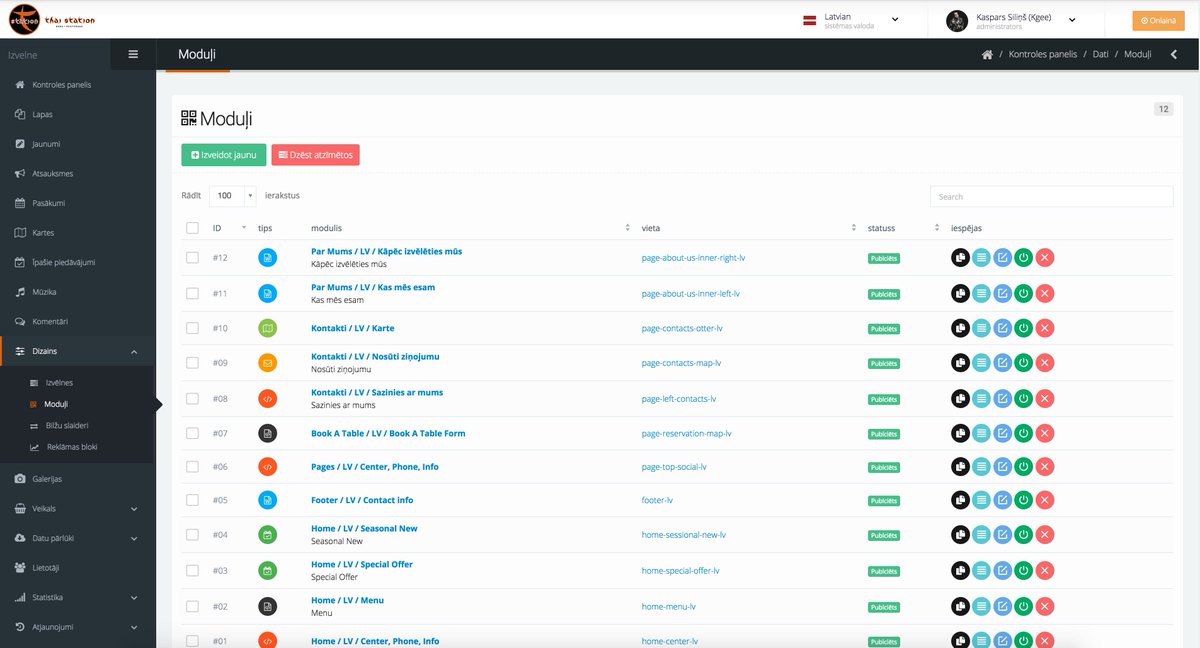Click the home icon in the breadcrumb
This screenshot has width=1200, height=648.
(987, 55)
